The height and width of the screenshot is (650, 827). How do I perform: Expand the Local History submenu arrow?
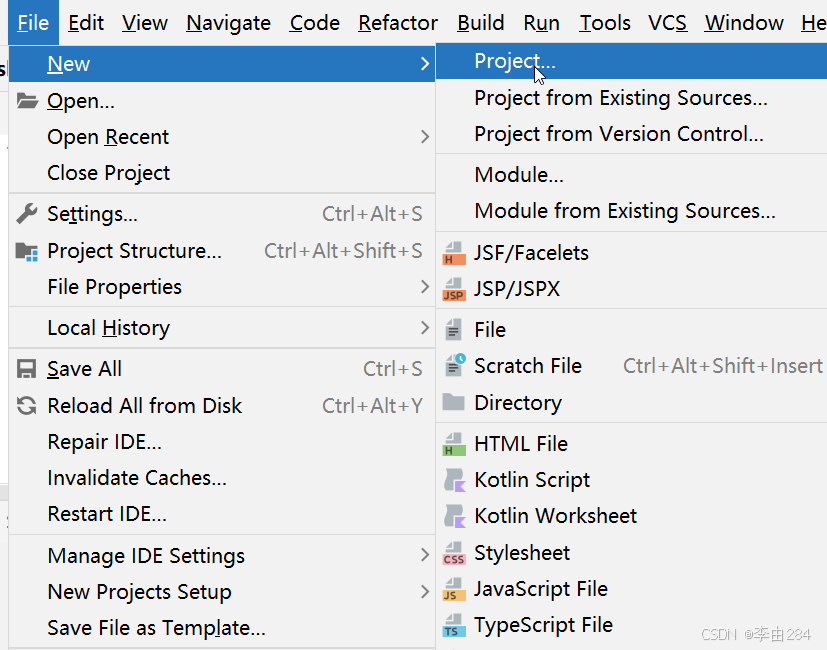click(x=425, y=328)
